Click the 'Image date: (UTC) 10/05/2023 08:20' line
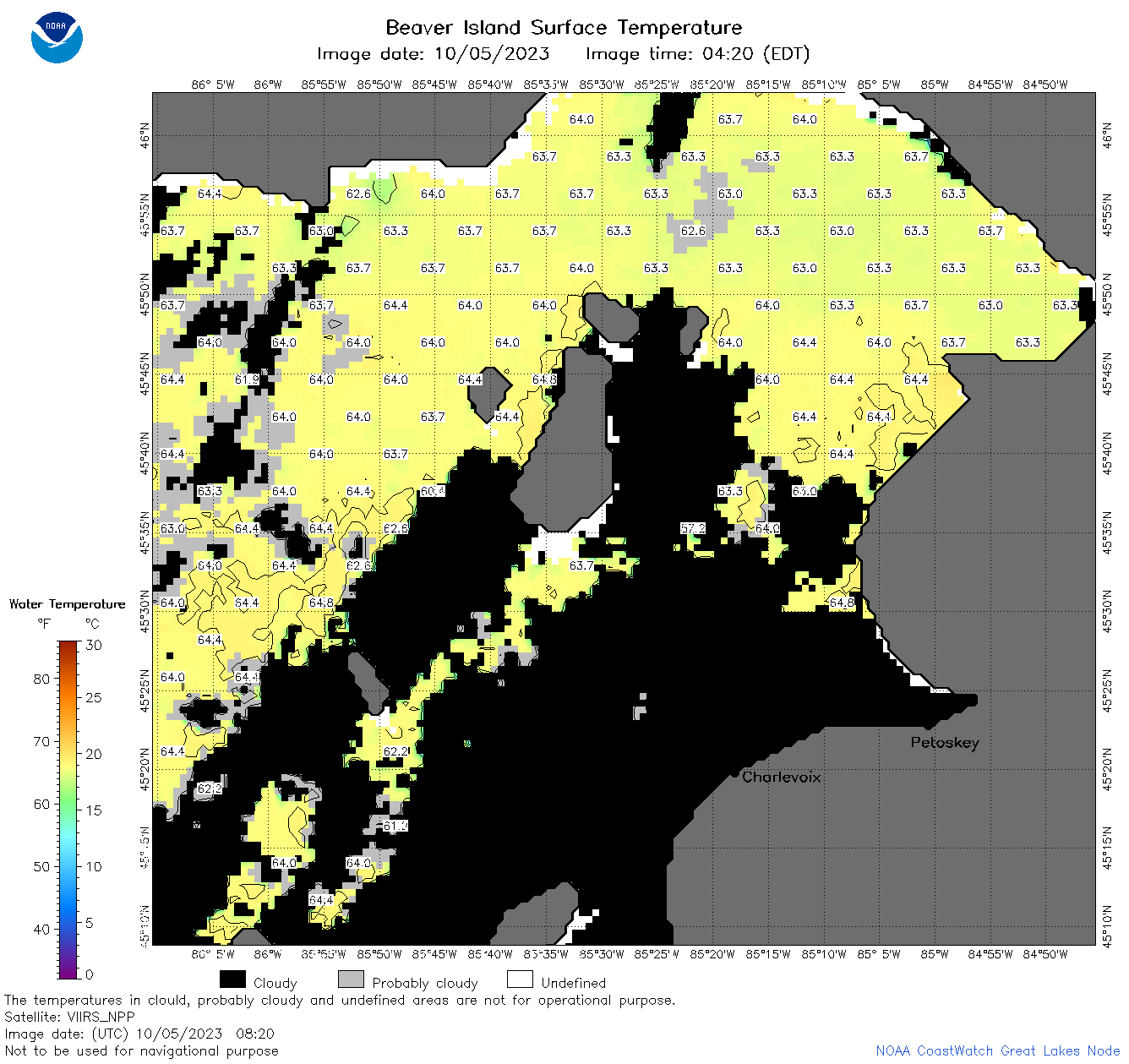 139,1034
